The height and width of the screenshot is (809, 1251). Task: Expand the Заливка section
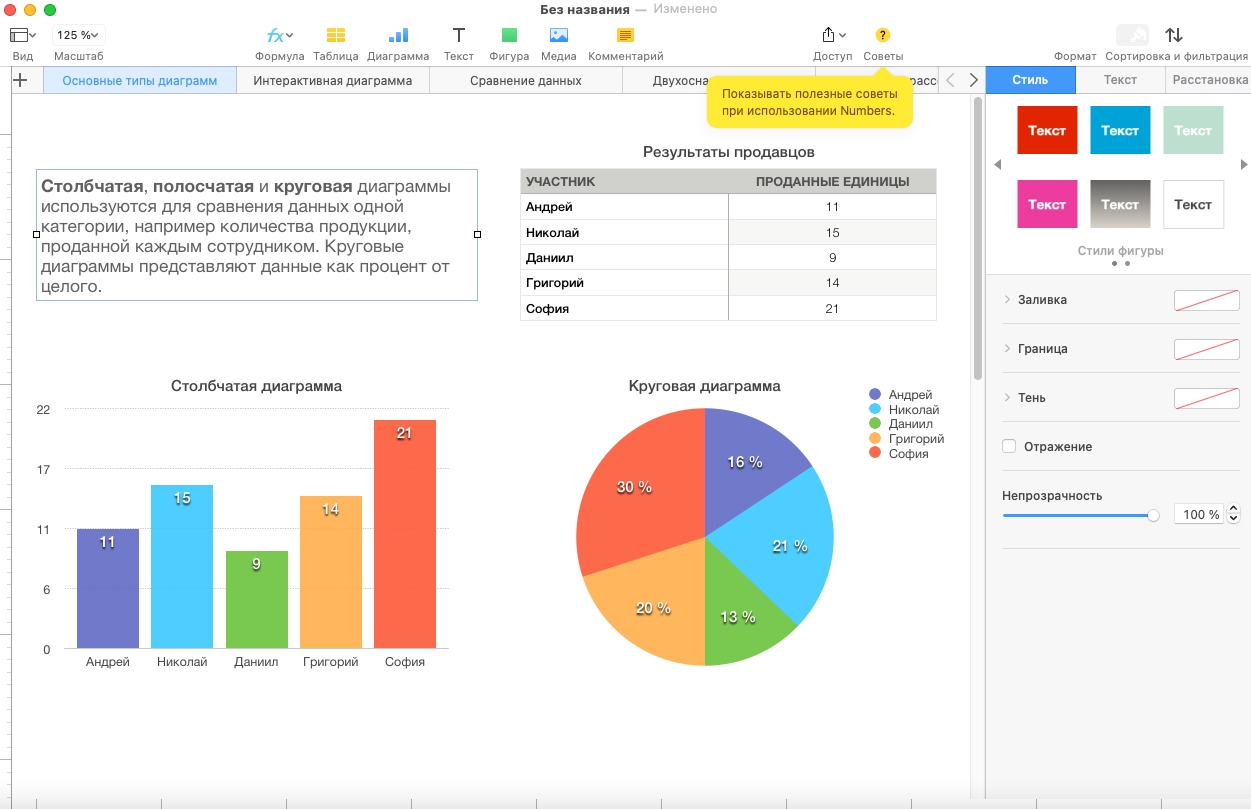pyautogui.click(x=1008, y=300)
